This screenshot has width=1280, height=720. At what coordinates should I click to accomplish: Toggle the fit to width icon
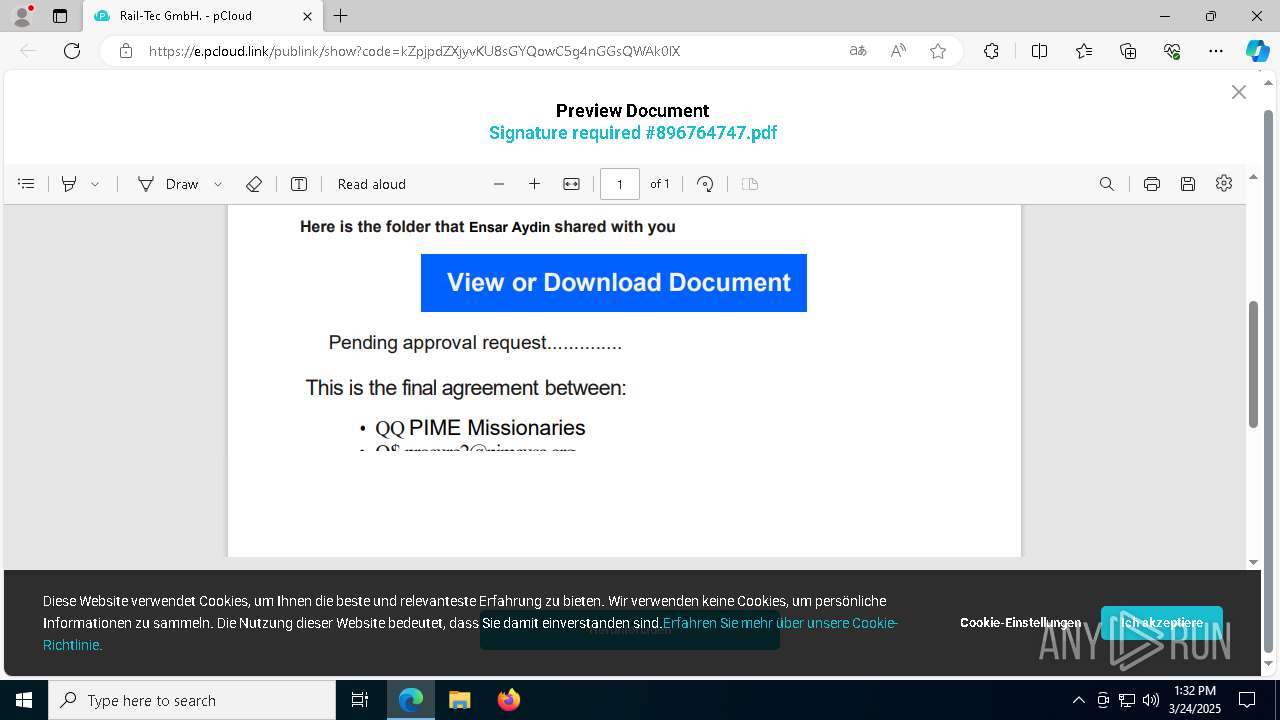click(x=571, y=184)
